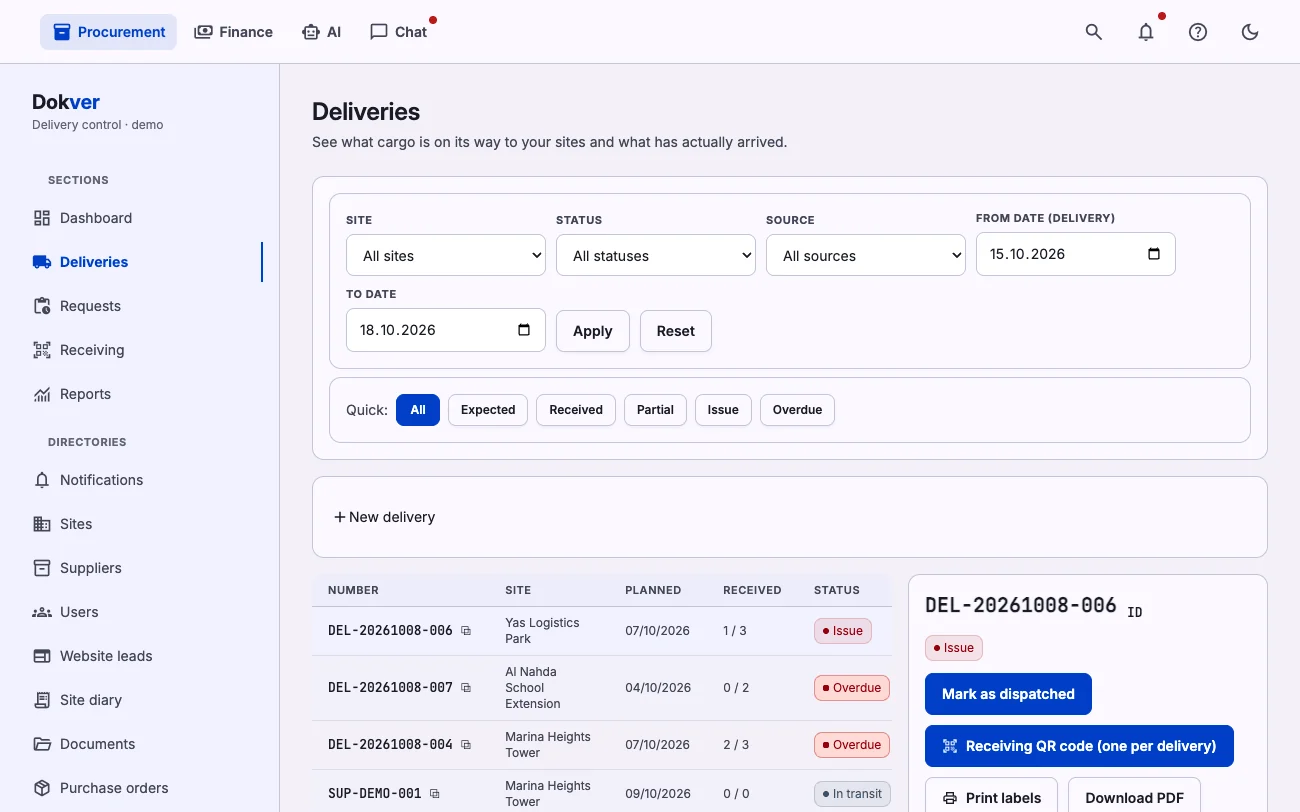Screen dimensions: 1300x812
Task: Copy delivery number DEL-20261008-007
Action: point(466,688)
